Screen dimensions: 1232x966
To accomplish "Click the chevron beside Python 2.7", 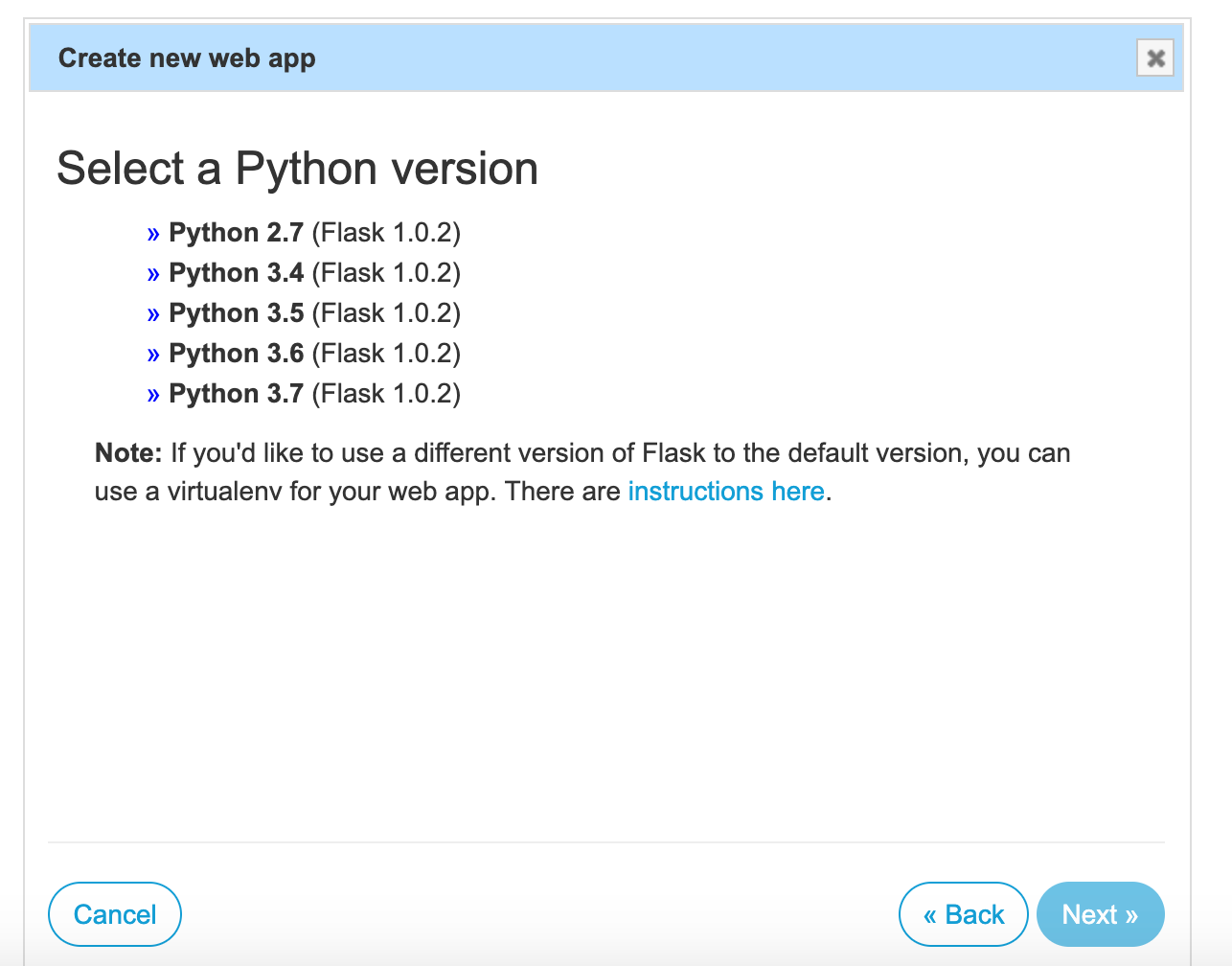I will (x=153, y=232).
